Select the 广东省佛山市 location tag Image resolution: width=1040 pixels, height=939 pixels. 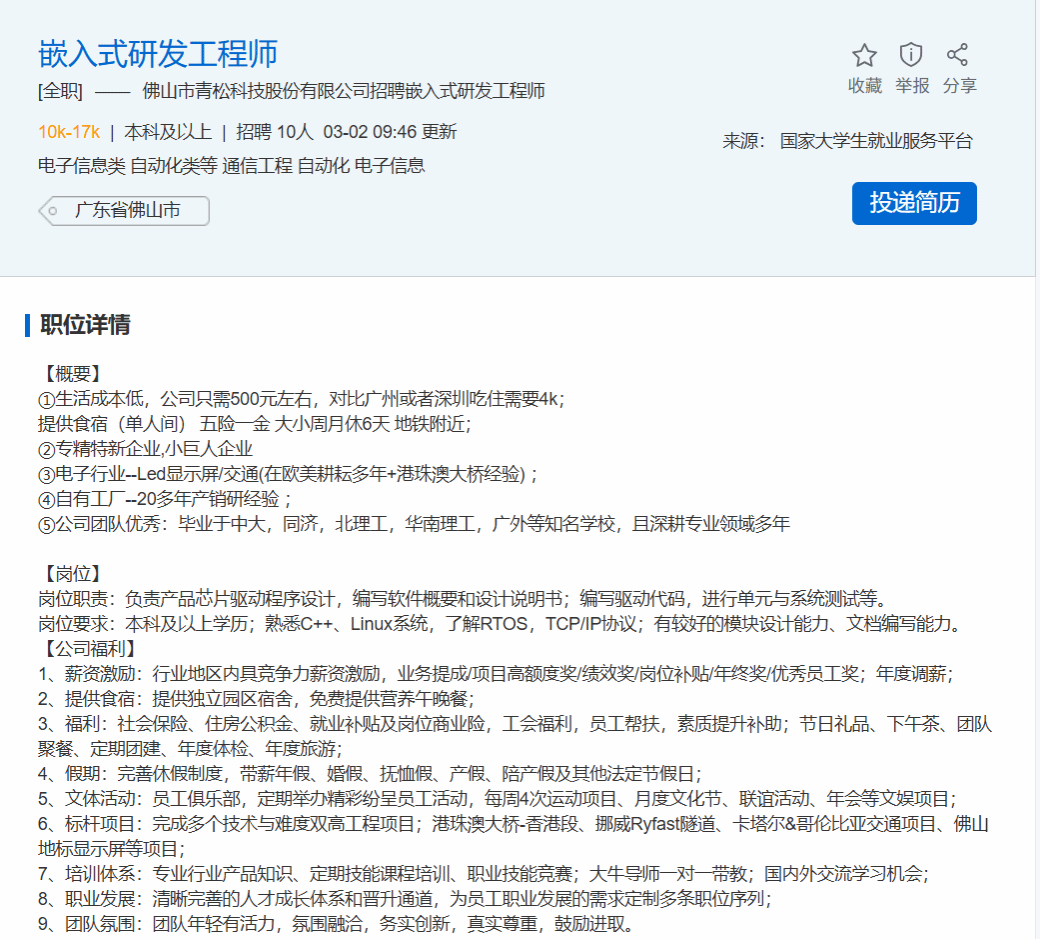tap(127, 211)
